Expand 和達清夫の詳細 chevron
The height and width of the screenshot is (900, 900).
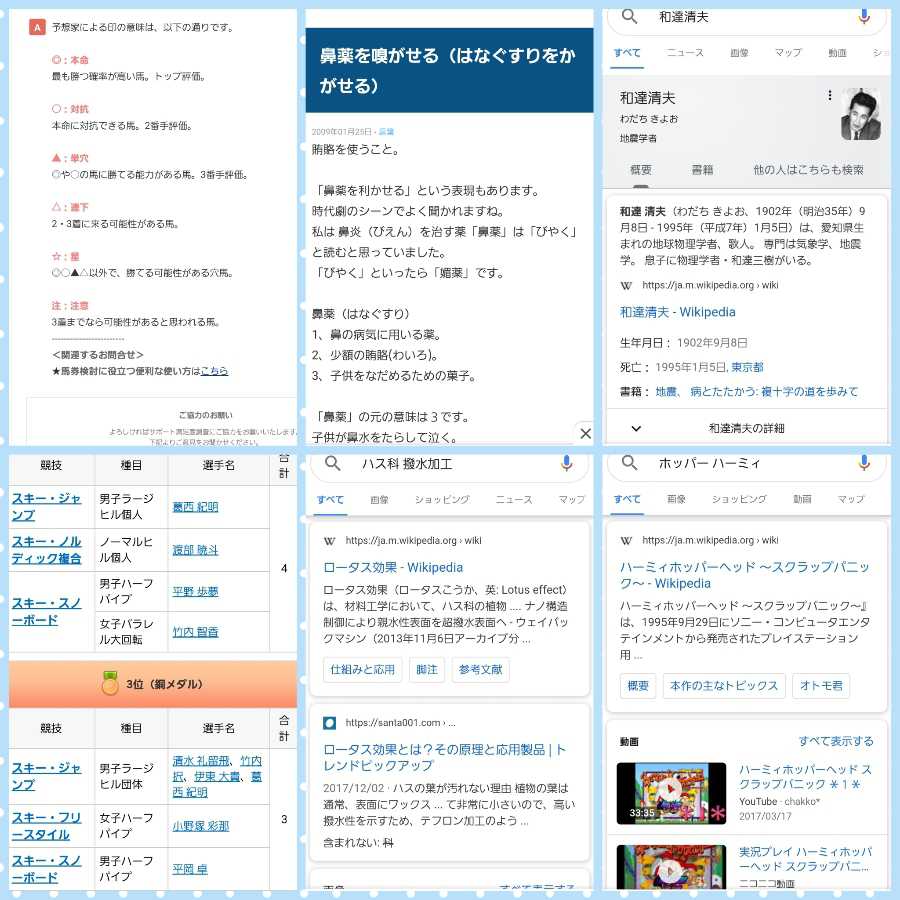(636, 428)
